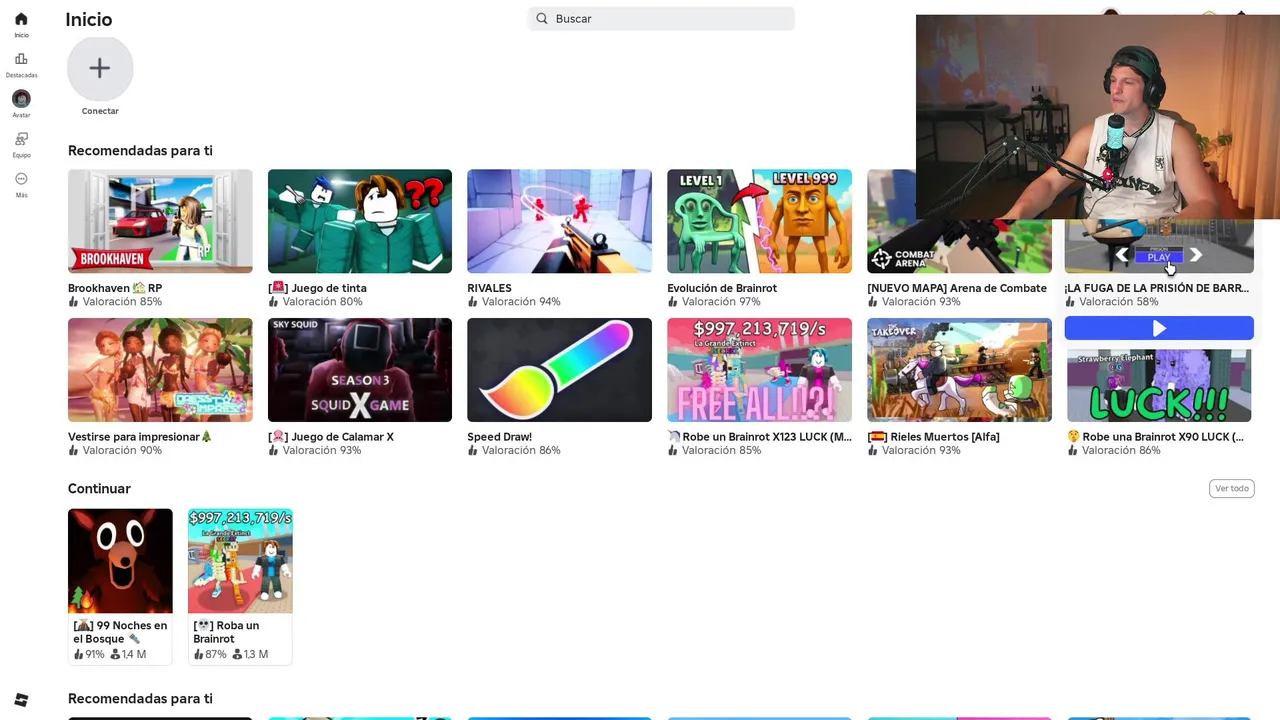Screen dimensions: 1280x720
Task: Click the search magnifier icon
Action: (x=542, y=18)
